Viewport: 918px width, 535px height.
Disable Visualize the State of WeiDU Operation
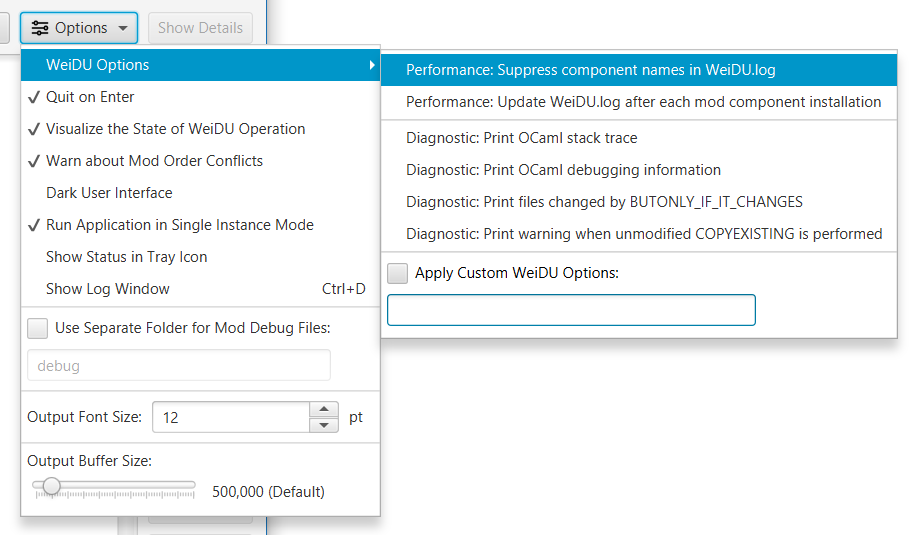pos(175,129)
